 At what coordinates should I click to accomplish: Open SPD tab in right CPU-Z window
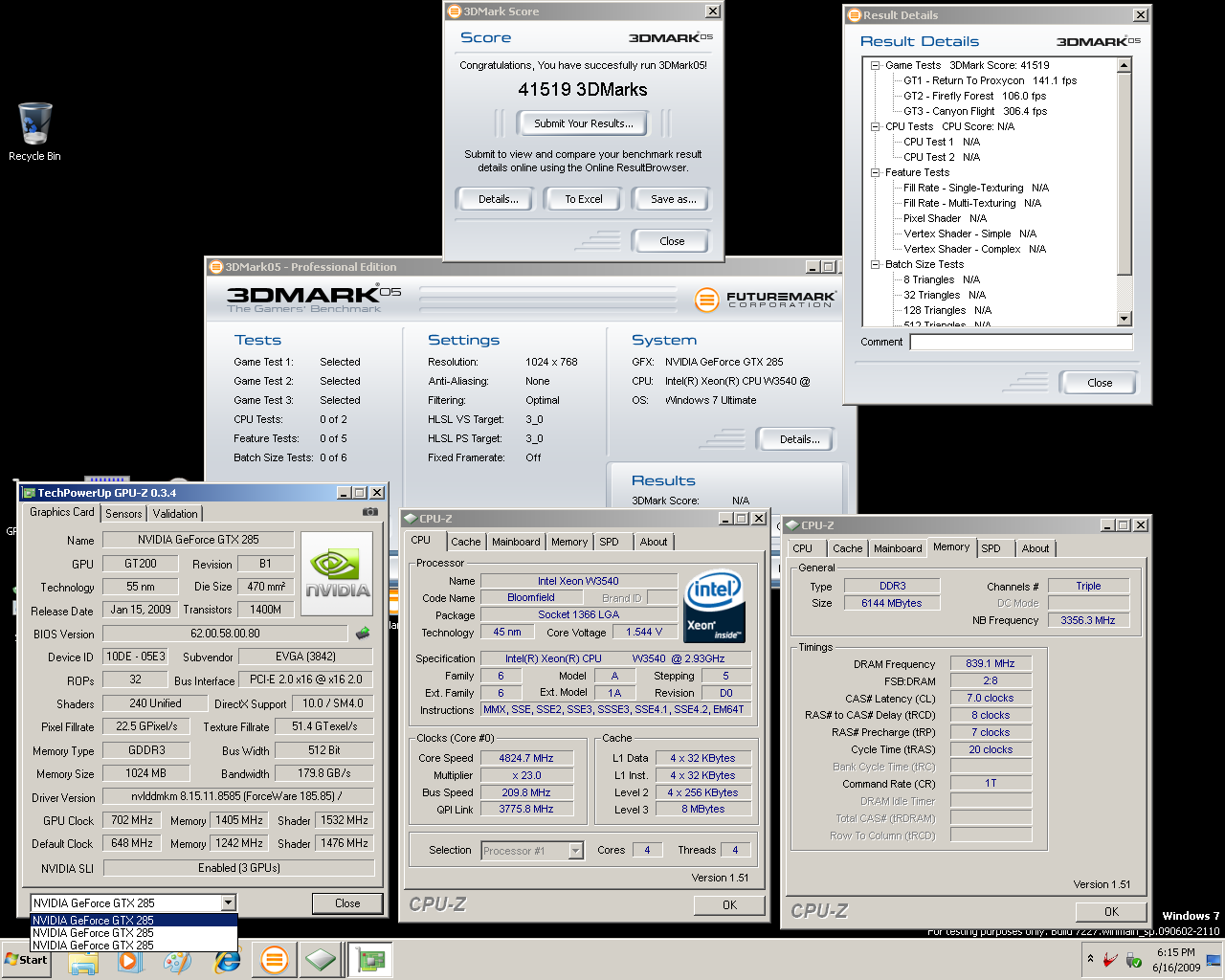coord(991,548)
